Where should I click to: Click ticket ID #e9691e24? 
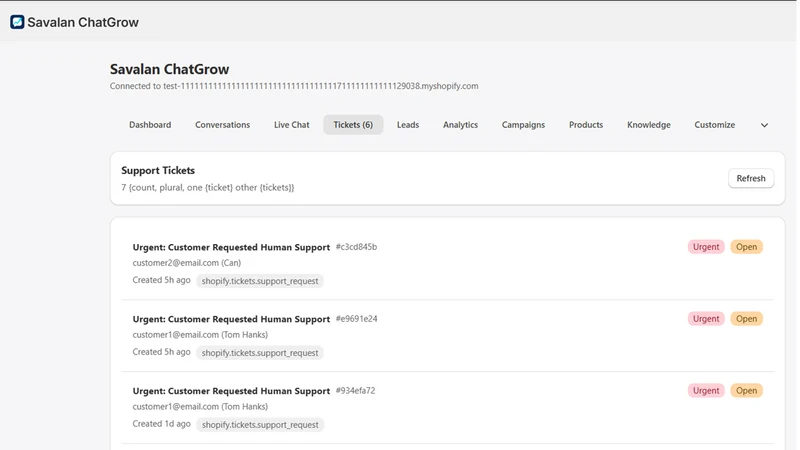tap(356, 319)
